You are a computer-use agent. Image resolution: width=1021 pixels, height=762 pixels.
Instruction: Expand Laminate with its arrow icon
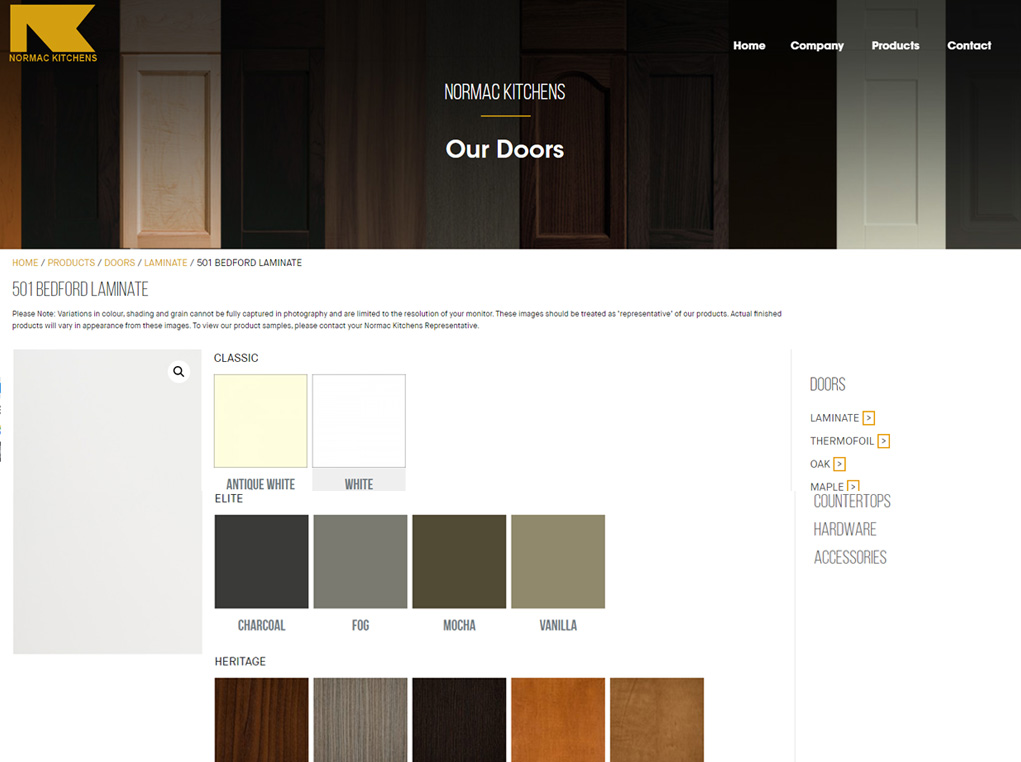(x=869, y=418)
